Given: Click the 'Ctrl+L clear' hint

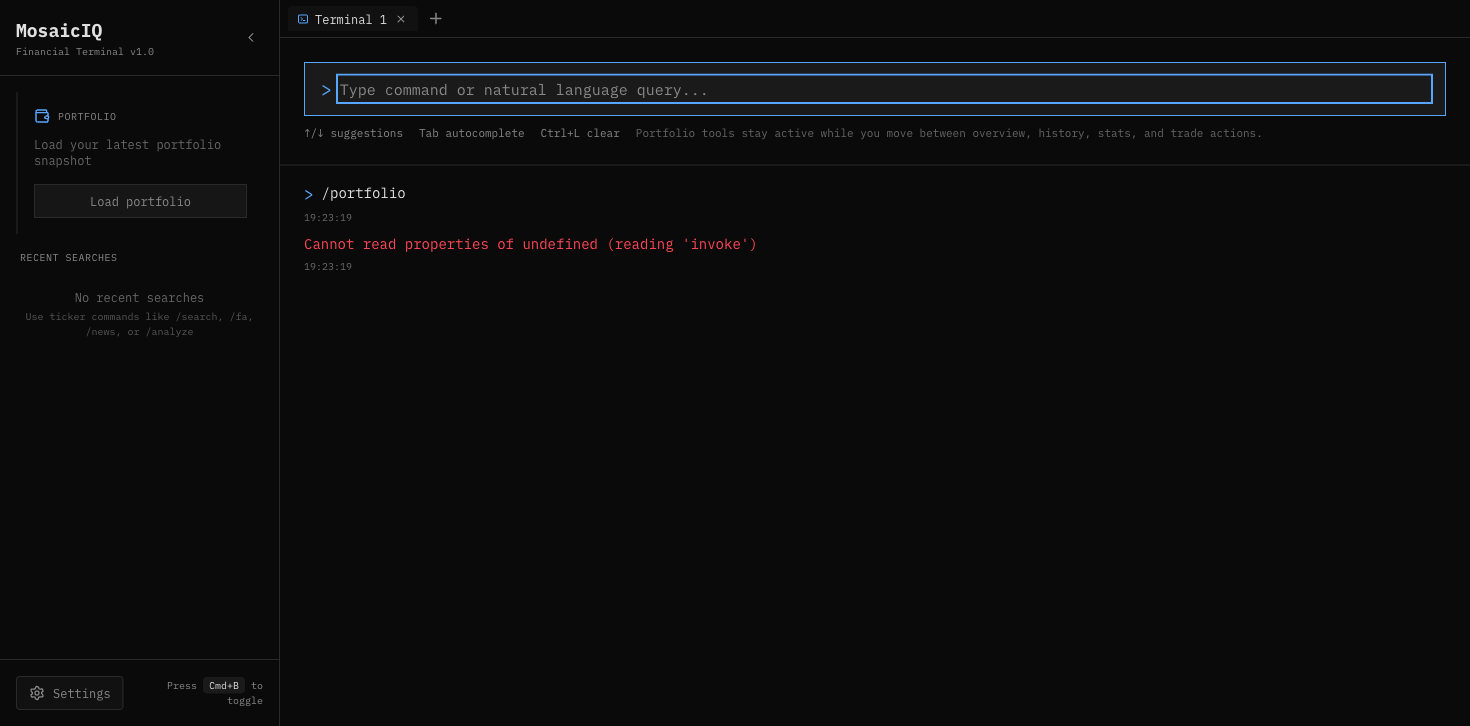Looking at the screenshot, I should [x=580, y=133].
